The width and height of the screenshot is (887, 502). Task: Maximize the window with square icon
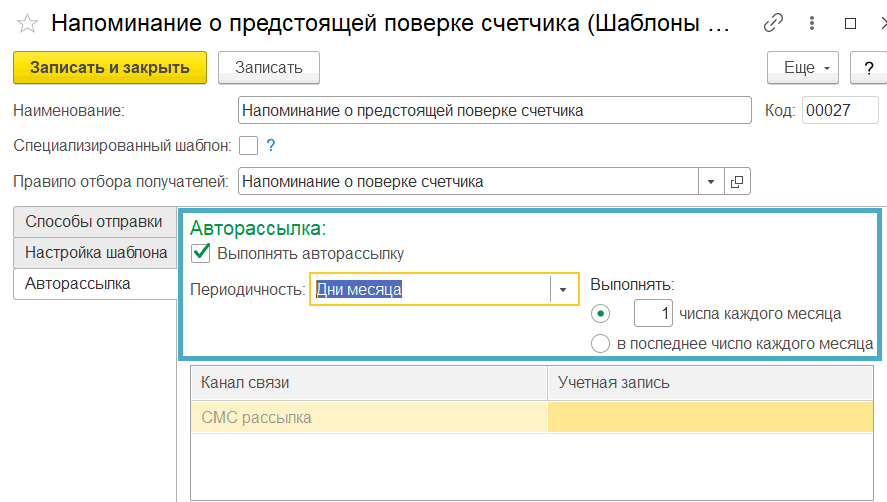coord(850,23)
